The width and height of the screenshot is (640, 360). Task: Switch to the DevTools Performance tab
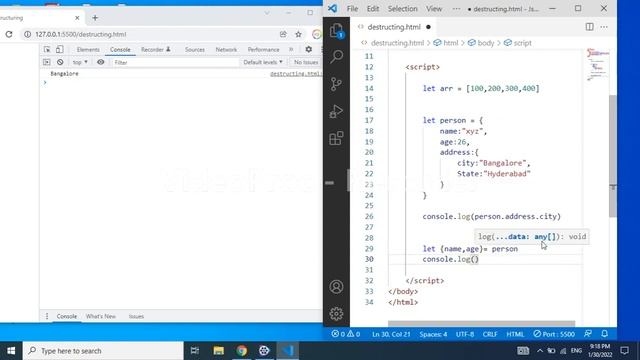tap(263, 49)
